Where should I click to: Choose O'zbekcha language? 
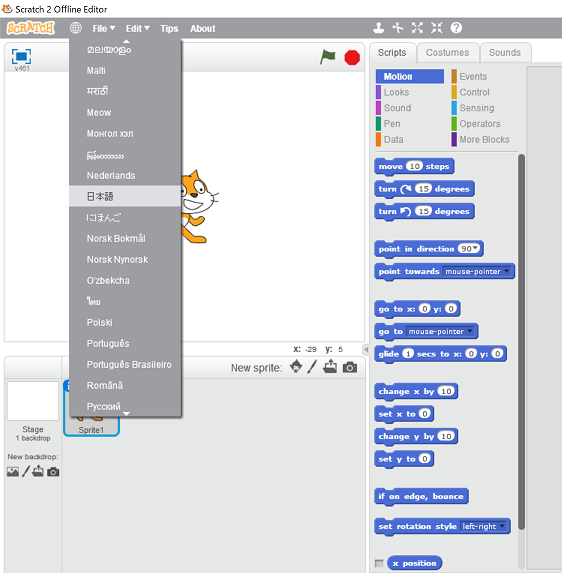tap(125, 281)
